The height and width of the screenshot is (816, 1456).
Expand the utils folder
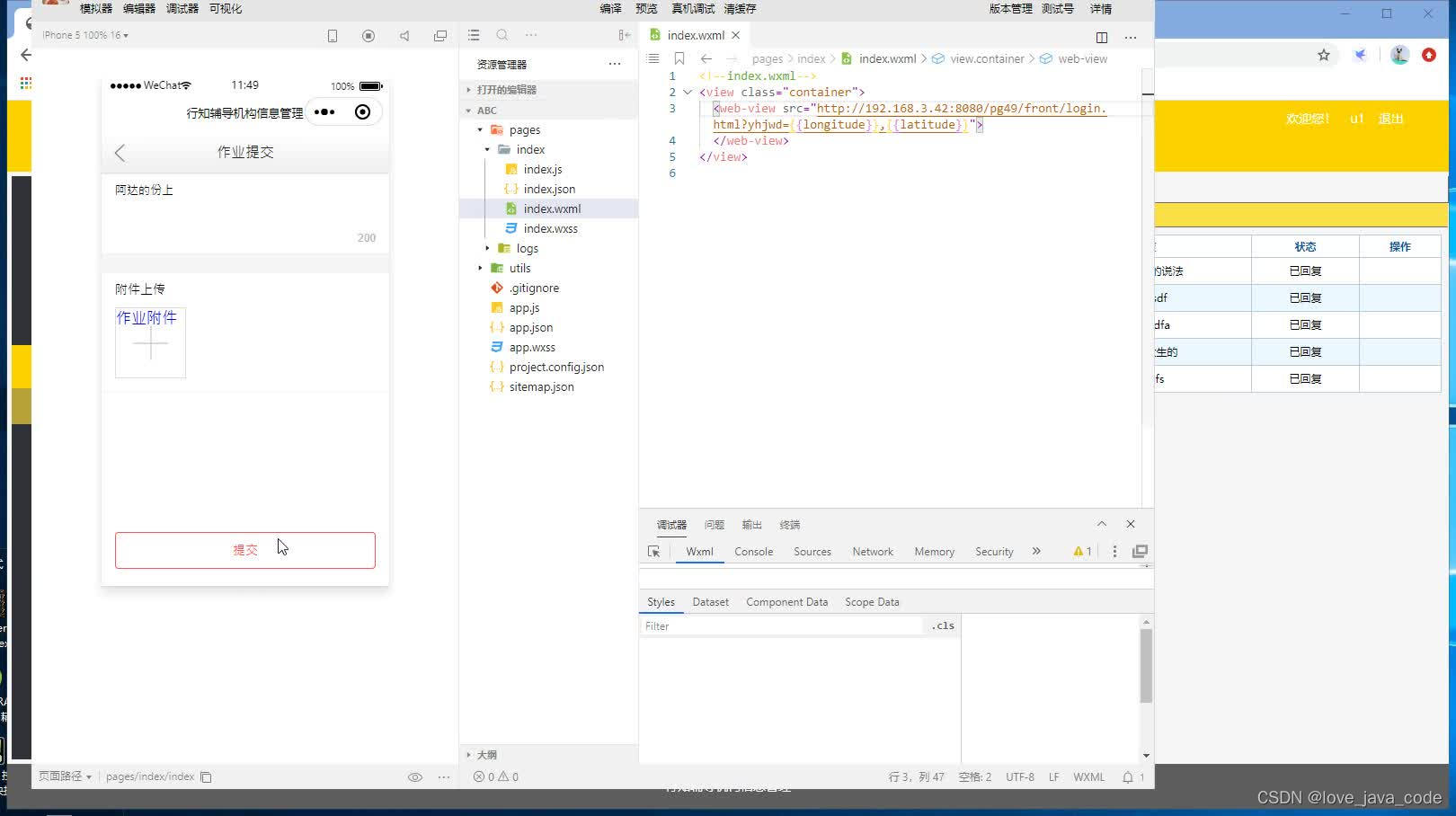pyautogui.click(x=480, y=269)
